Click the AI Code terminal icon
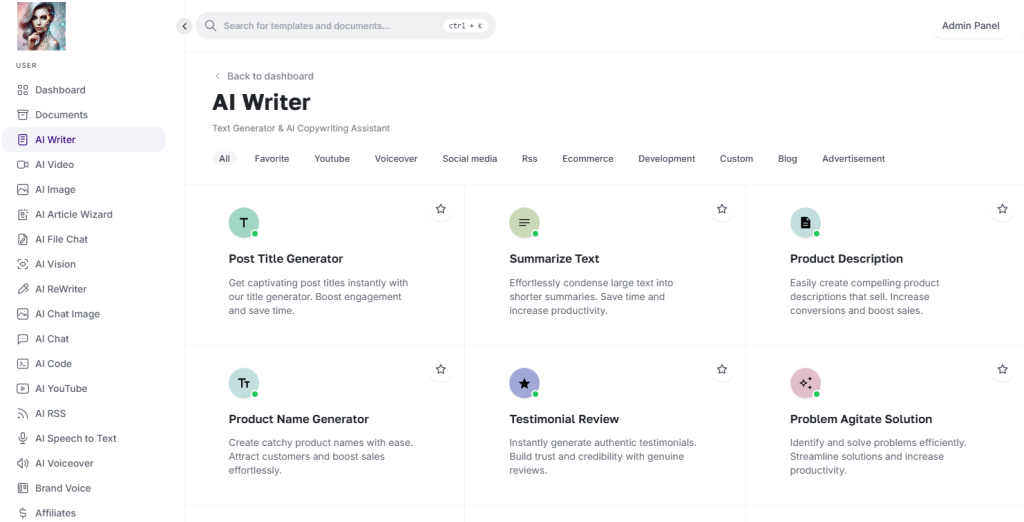The image size is (1024, 522). point(23,364)
